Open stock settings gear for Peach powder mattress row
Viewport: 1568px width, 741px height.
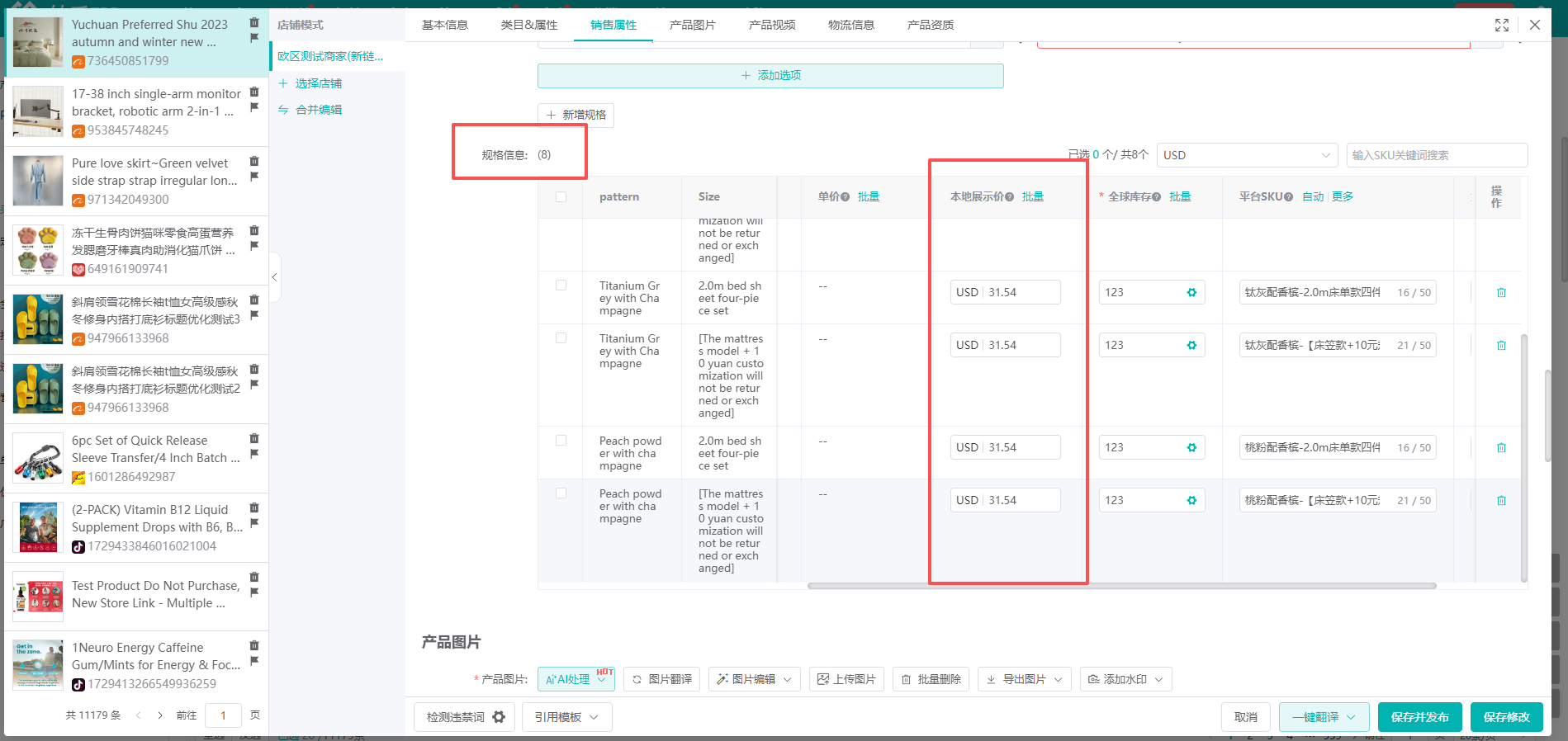click(1191, 500)
